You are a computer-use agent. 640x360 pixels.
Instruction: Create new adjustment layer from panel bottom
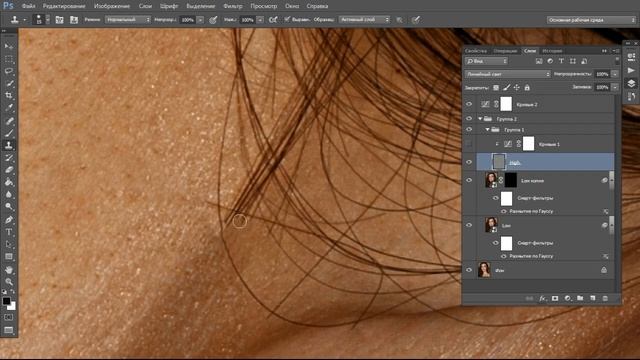coord(567,298)
